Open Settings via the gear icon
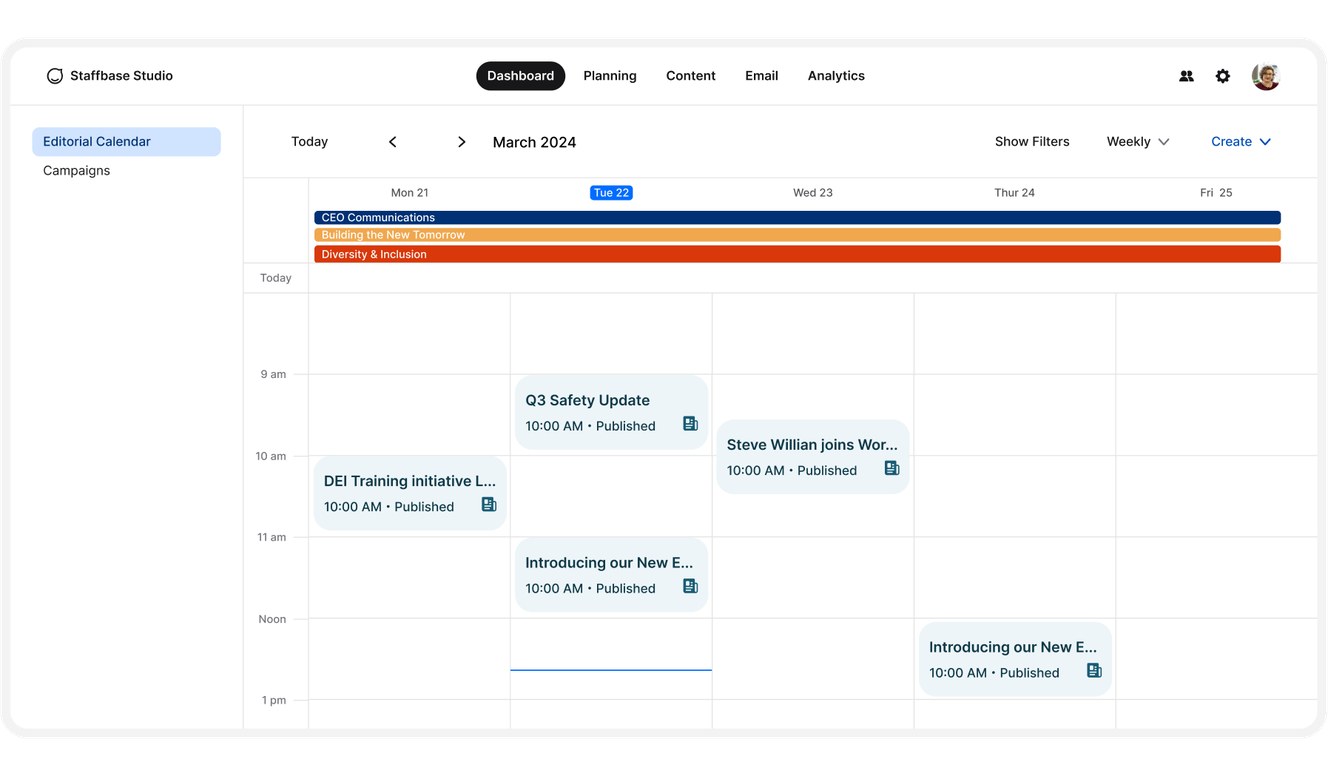1328x776 pixels. click(x=1222, y=75)
